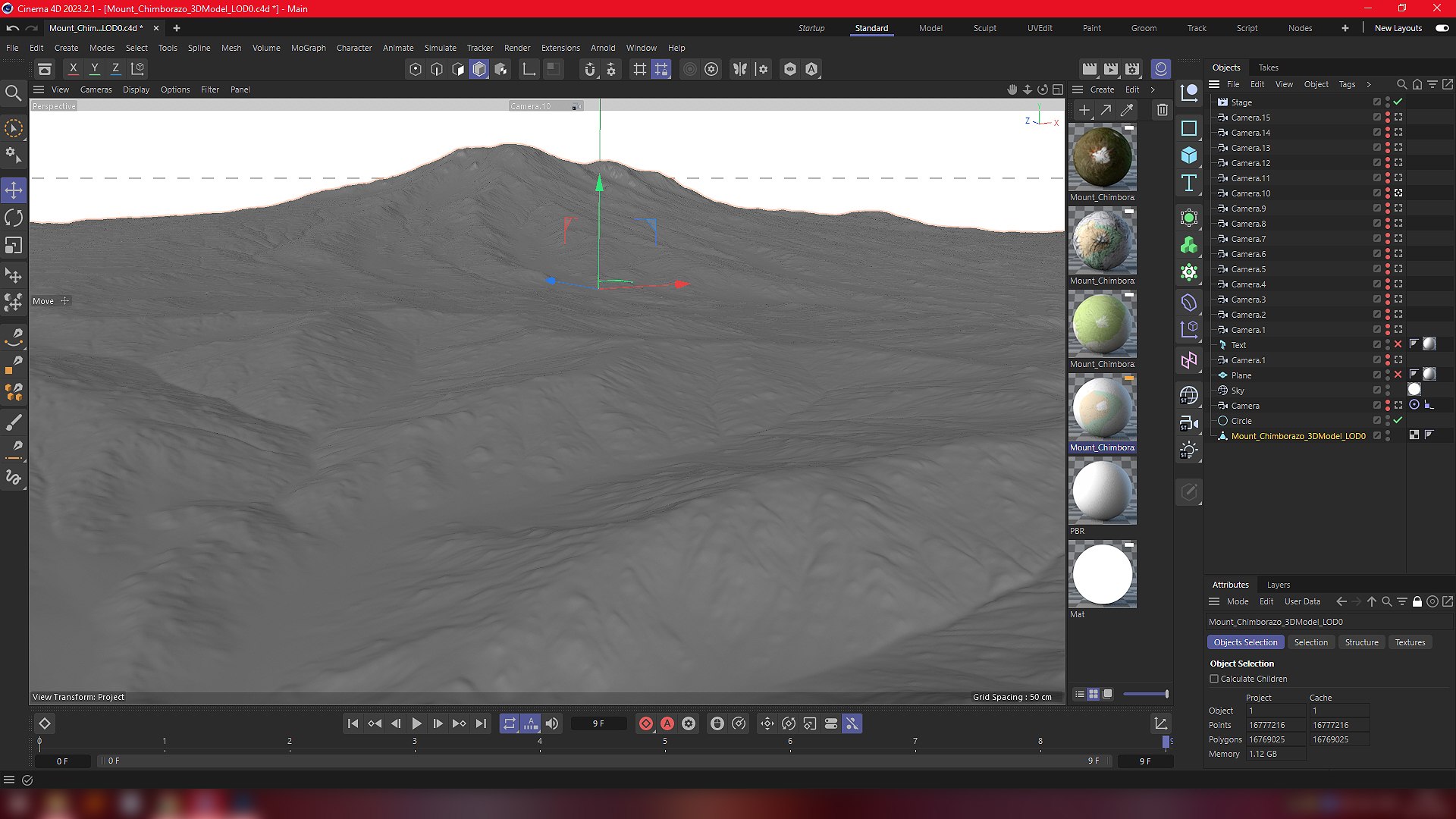
Task: Click Structure attribute button
Action: [1361, 642]
